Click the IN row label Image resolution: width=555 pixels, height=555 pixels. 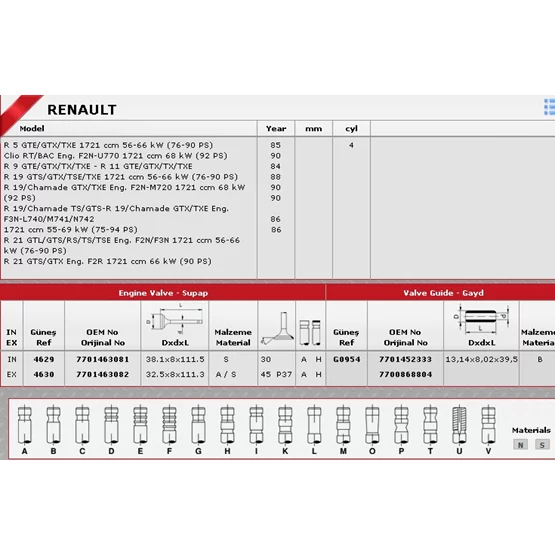click(12, 359)
